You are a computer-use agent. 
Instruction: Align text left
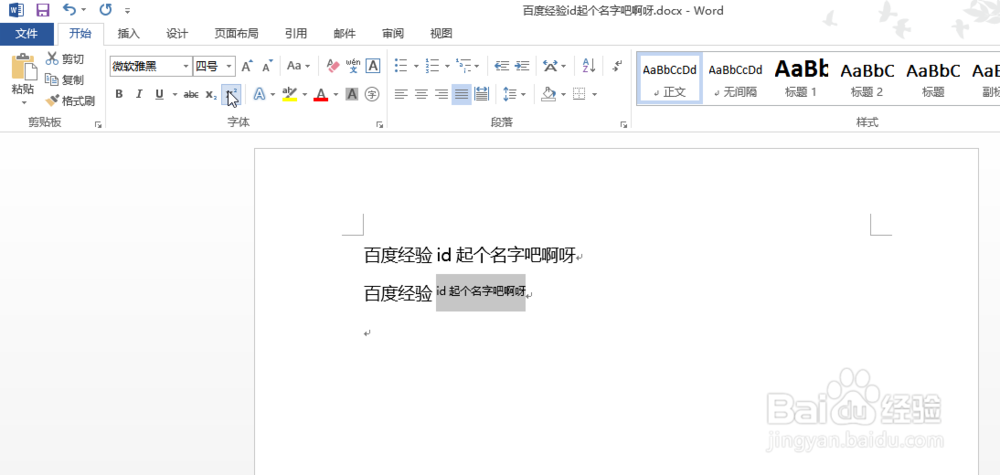[401, 94]
